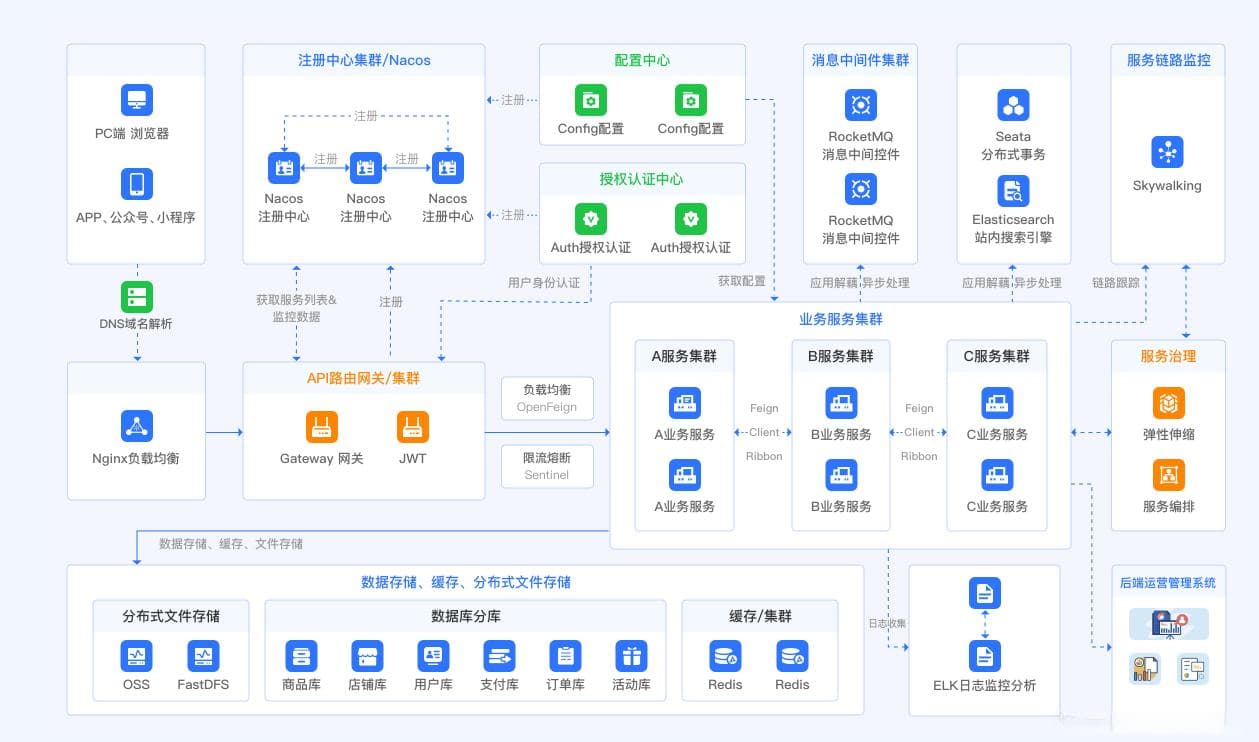Click the 业务服务集群 title
The height and width of the screenshot is (742, 1259).
coord(840,319)
